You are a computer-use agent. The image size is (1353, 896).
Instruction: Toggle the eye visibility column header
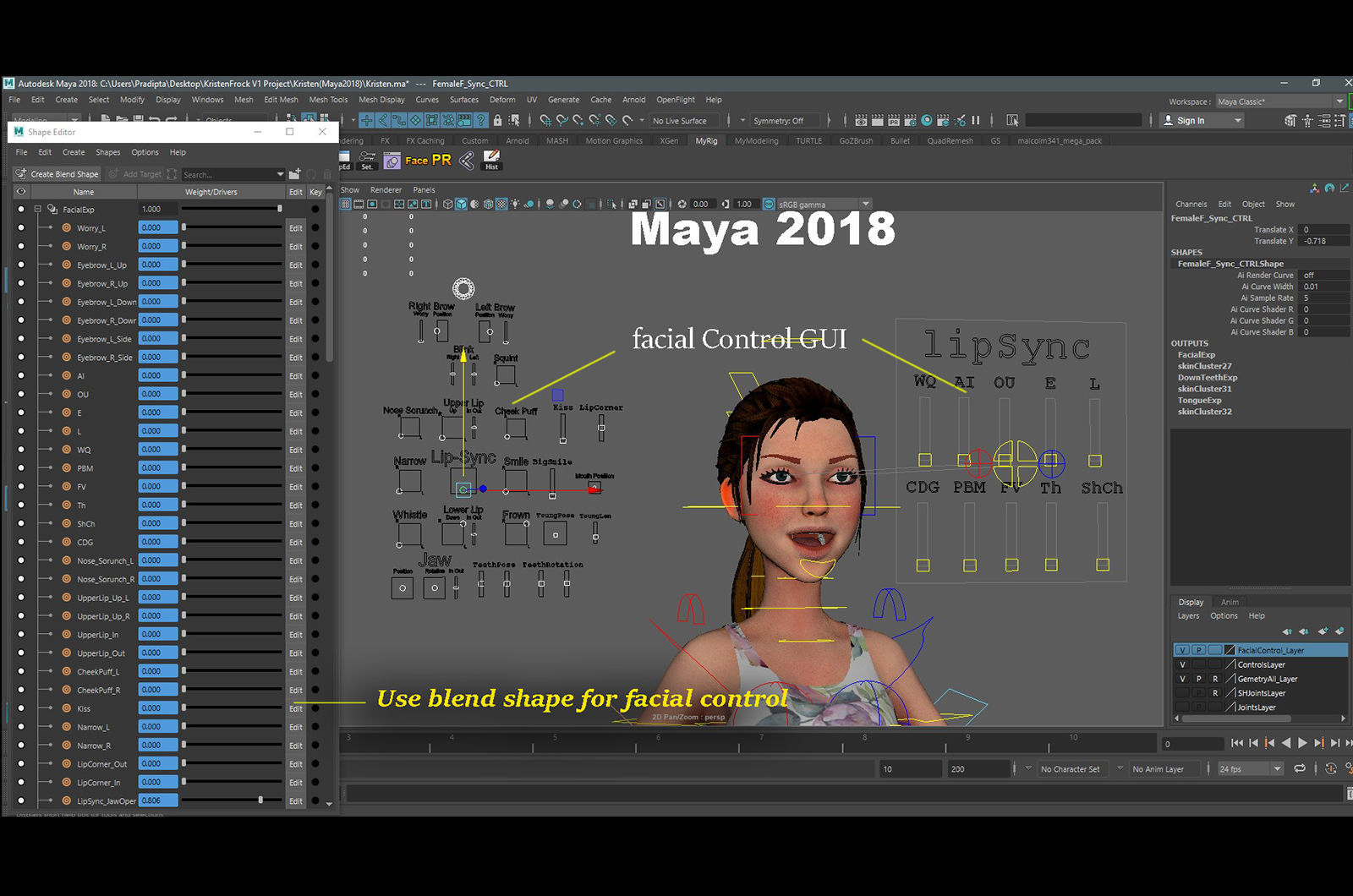pyautogui.click(x=21, y=192)
